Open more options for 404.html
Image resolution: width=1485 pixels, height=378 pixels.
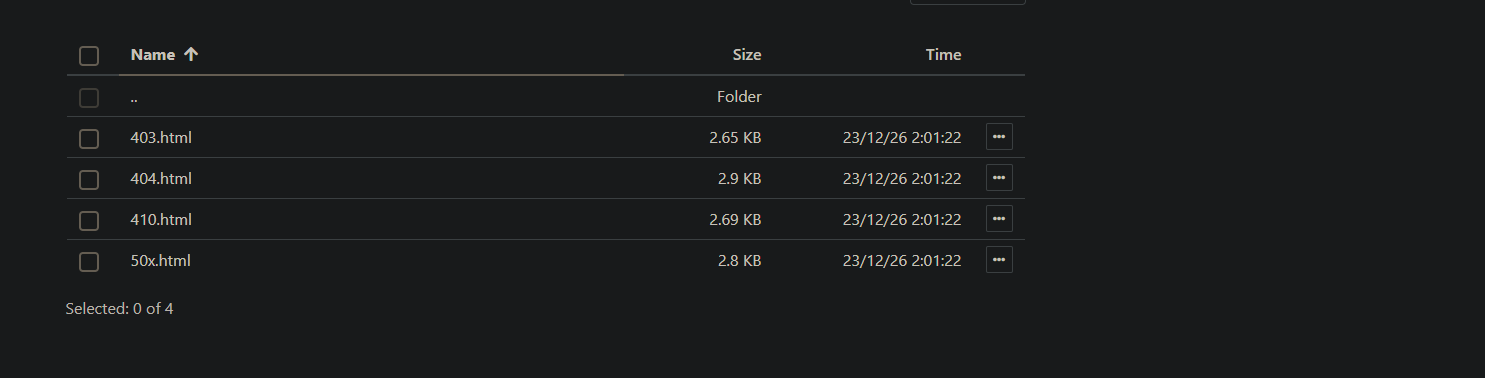(999, 178)
